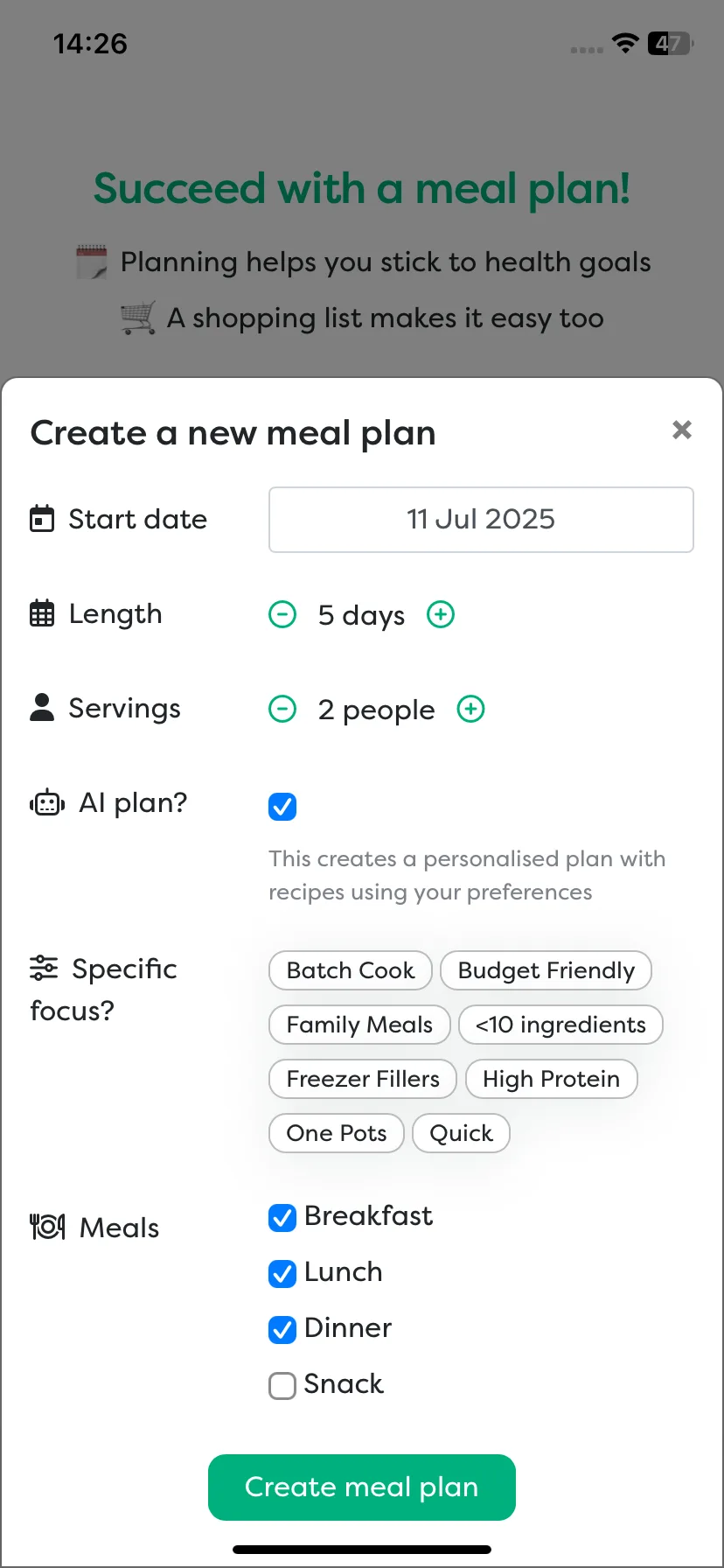Open the 11 Jul 2025 date picker
The width and height of the screenshot is (724, 1568).
(x=481, y=520)
